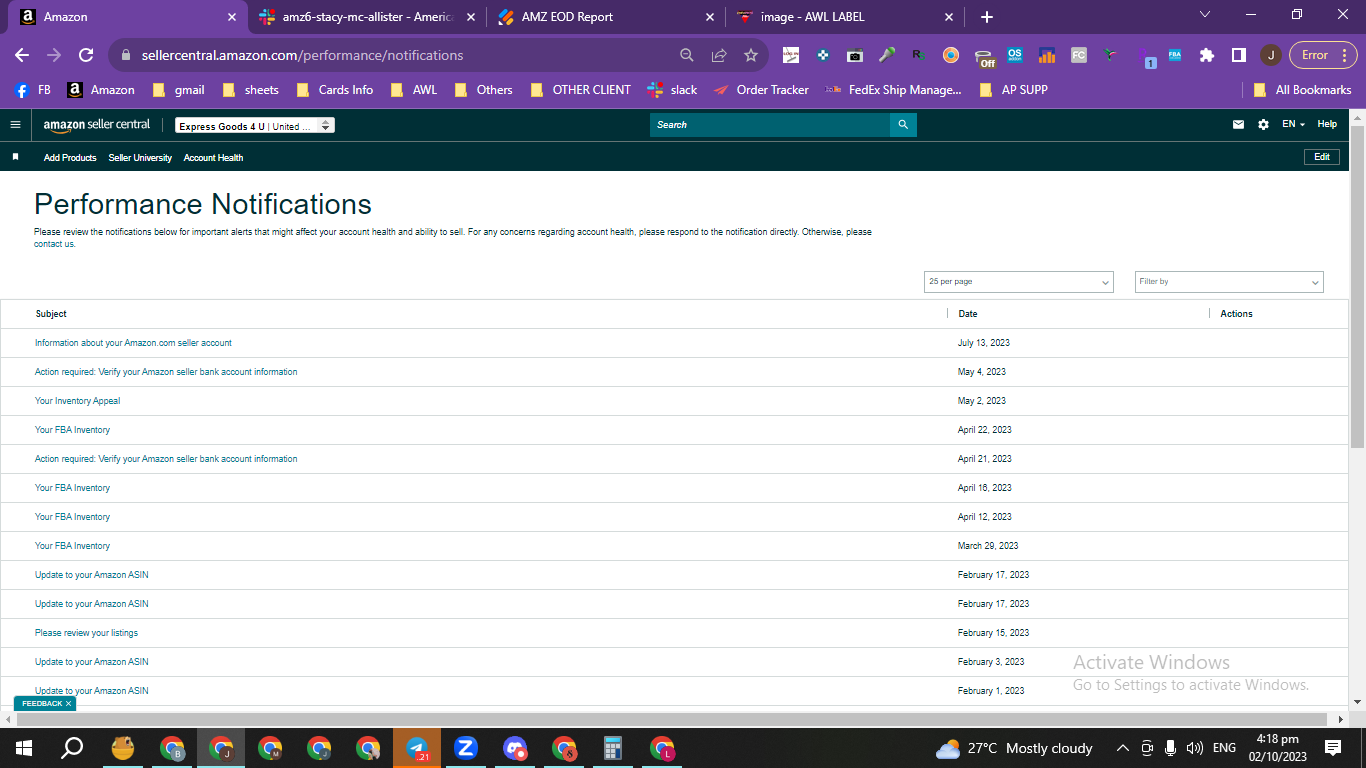Screen dimensions: 1366x768
Task: Open 'Your Inventory Appeal' notification
Action: click(x=78, y=401)
